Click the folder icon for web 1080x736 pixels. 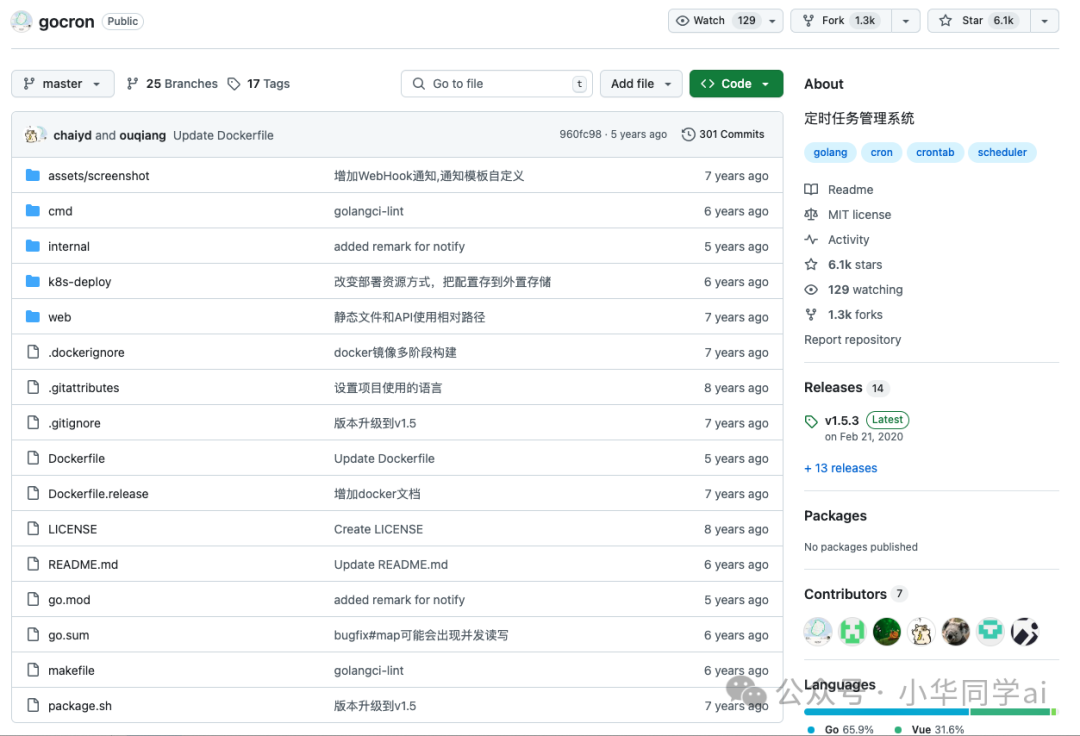(x=32, y=317)
